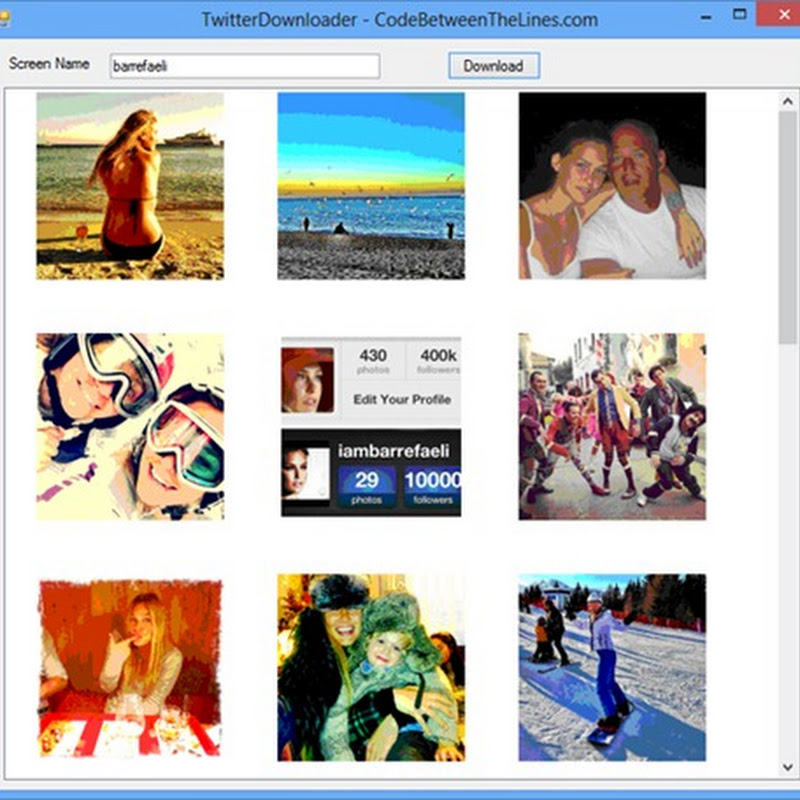800x800 pixels.
Task: Select the photo with fur hats
Action: [x=371, y=667]
